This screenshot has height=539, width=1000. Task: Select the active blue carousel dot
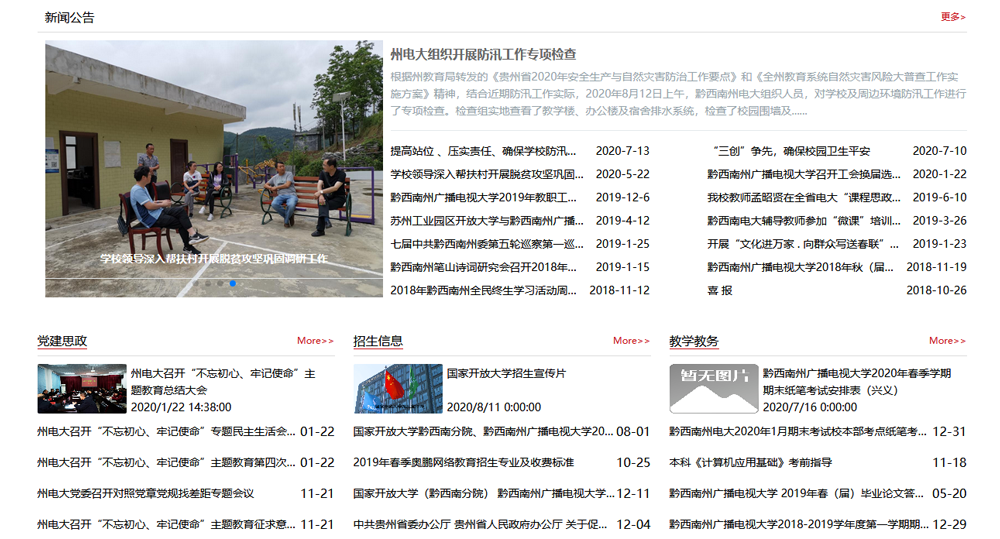[x=233, y=283]
